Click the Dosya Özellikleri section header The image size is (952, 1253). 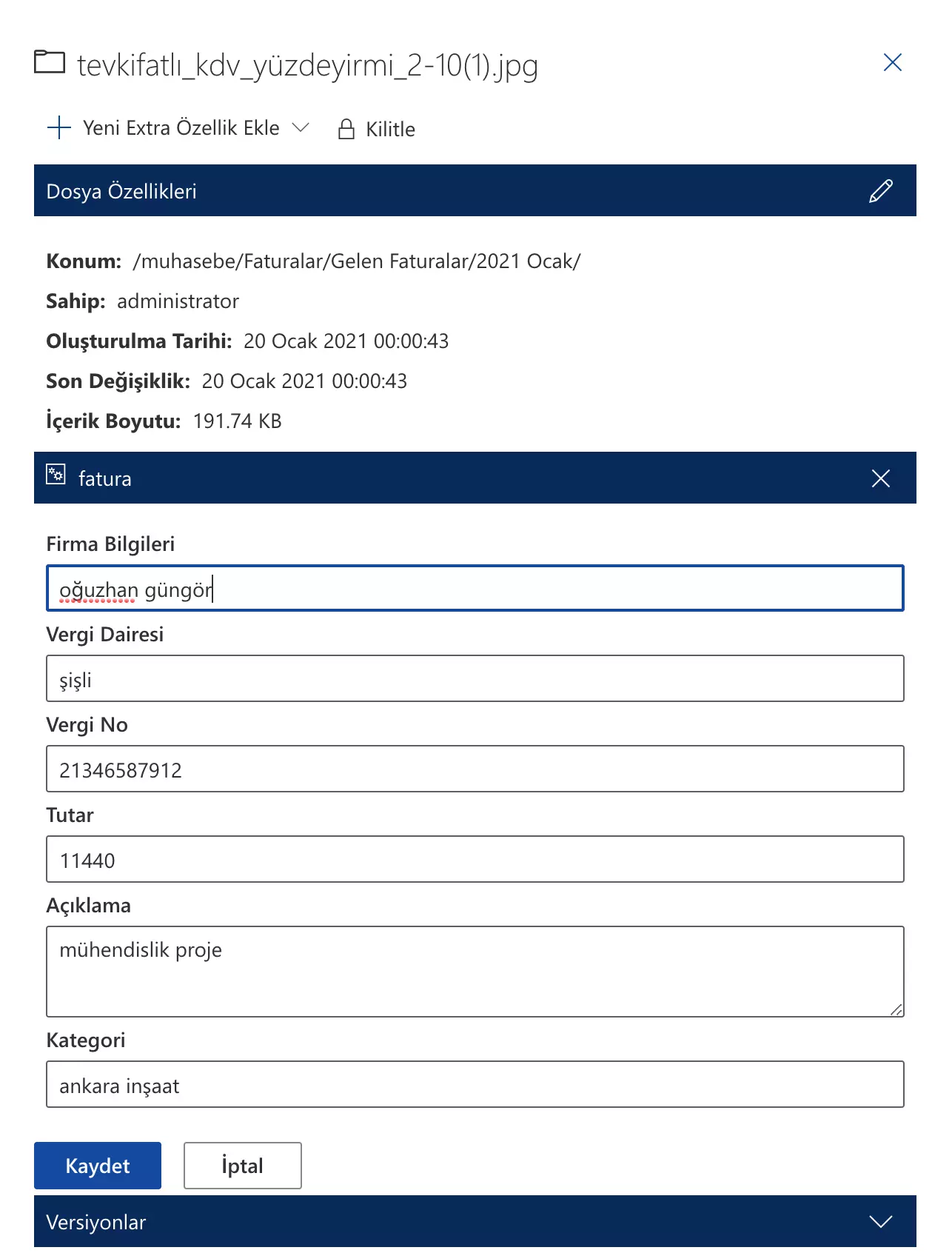coord(475,190)
